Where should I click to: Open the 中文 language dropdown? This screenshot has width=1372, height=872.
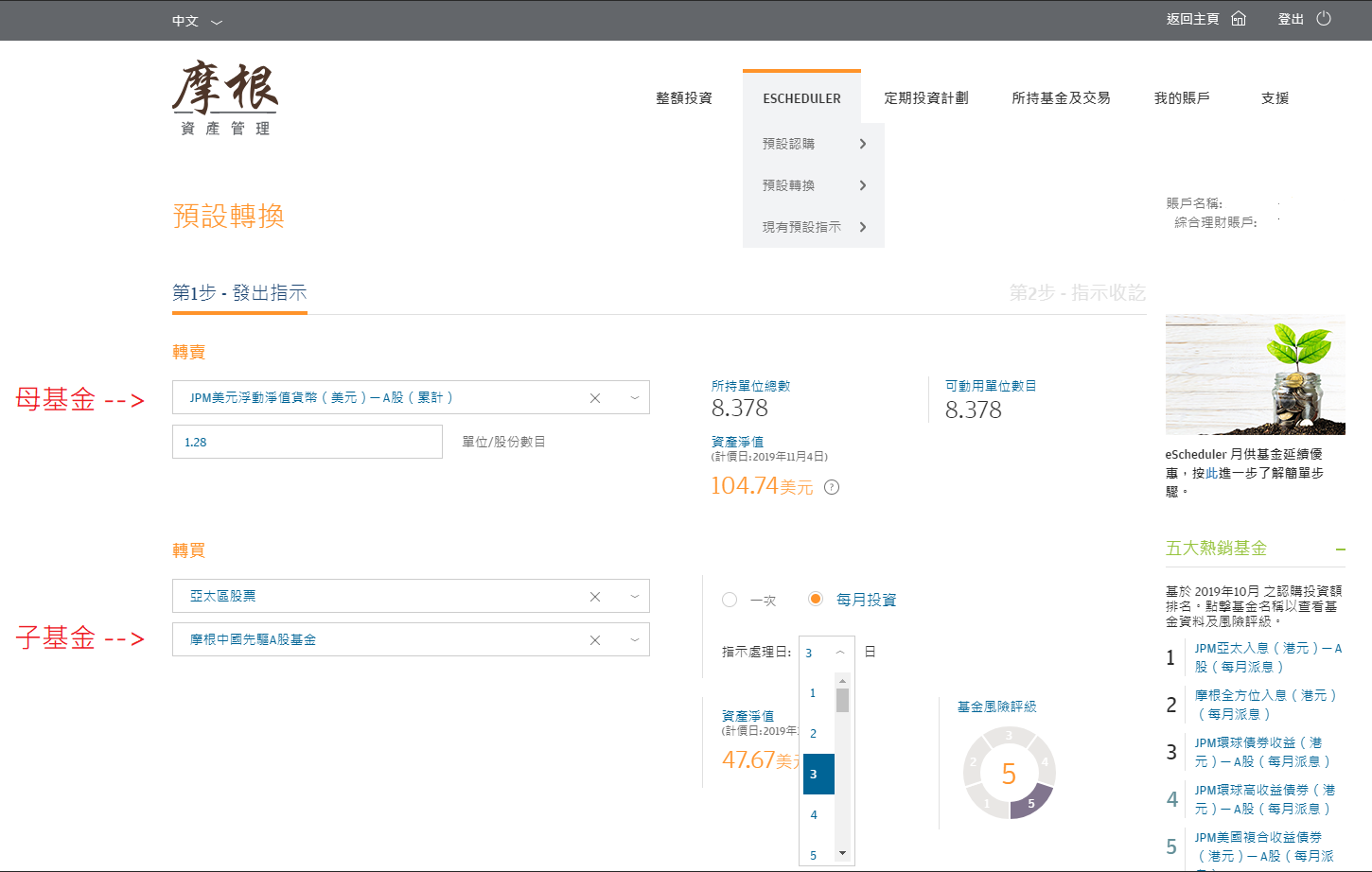197,21
